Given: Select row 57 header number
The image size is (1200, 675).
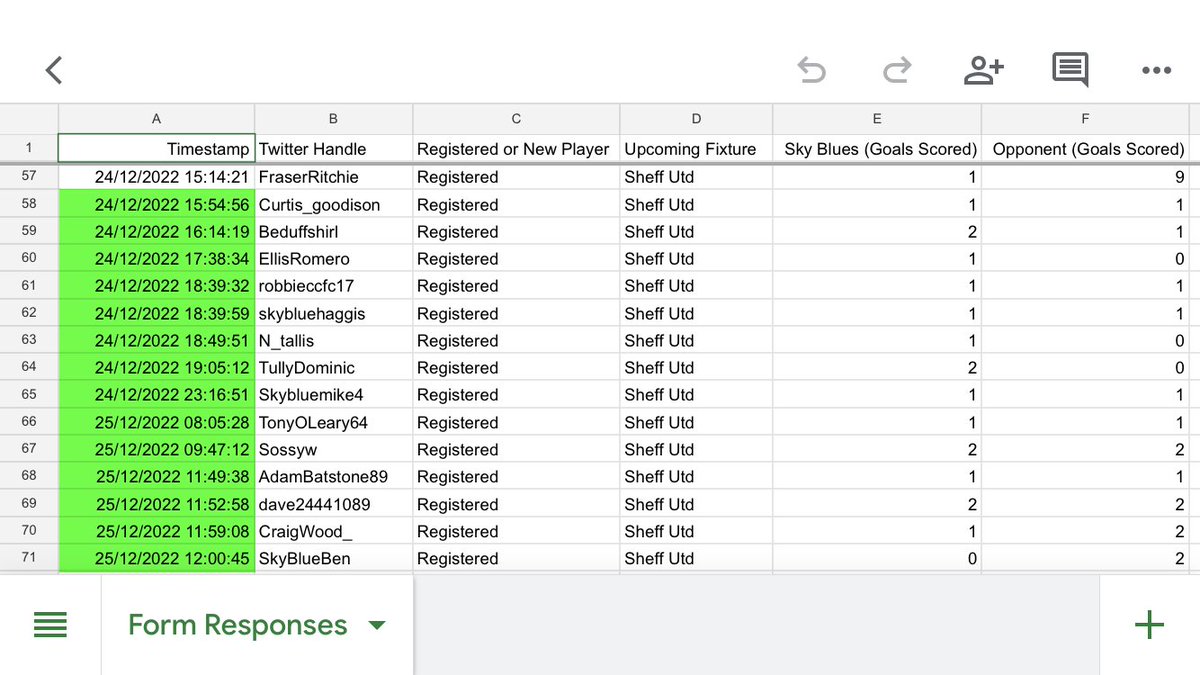Looking at the screenshot, I should 29,177.
